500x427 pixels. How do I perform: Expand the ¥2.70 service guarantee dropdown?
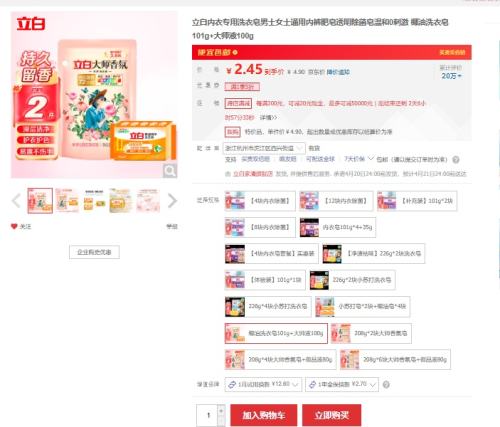tap(342, 384)
